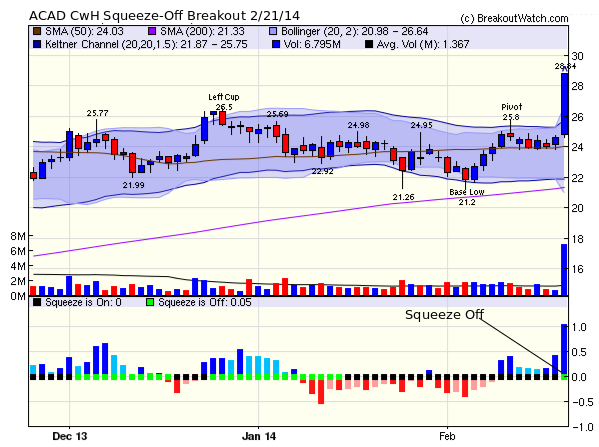Screen dimensions: 599x447
Task: Click the 30 price axis label
Action: click(578, 56)
